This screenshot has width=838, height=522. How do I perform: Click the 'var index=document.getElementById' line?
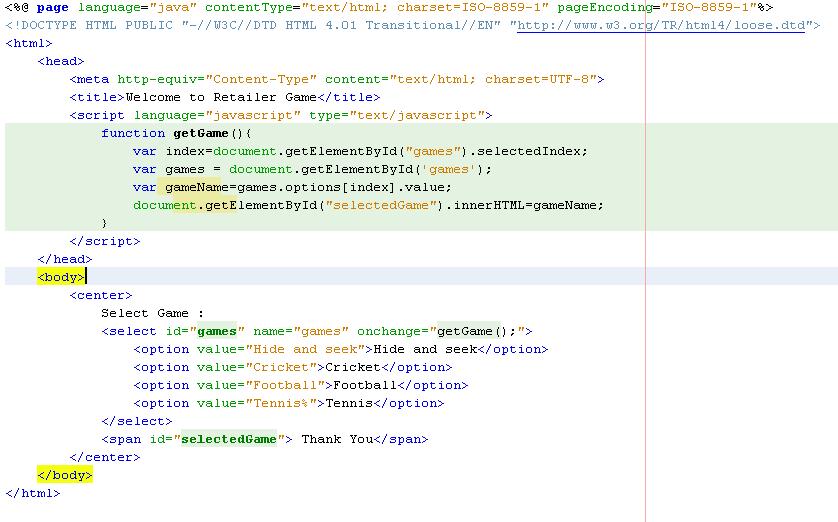click(360, 151)
